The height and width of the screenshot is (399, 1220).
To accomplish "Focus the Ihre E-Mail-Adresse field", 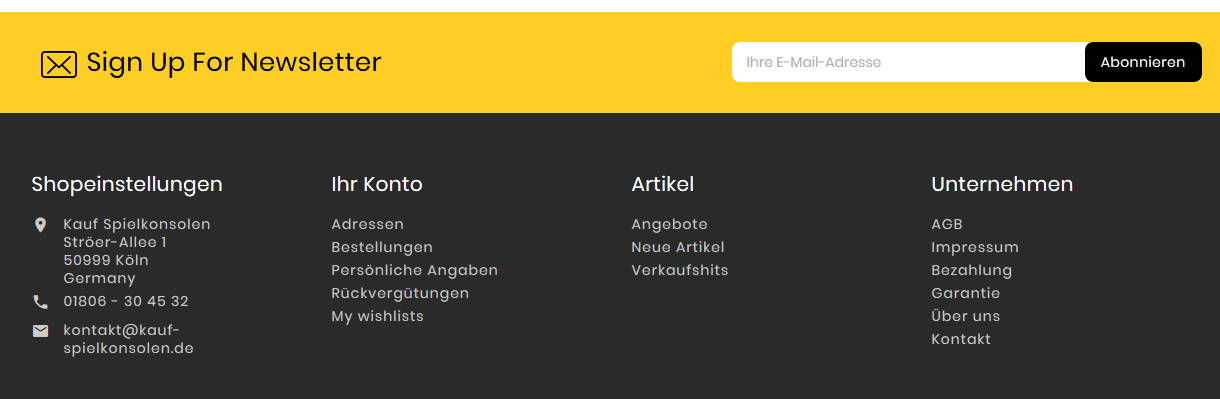I will pos(908,62).
